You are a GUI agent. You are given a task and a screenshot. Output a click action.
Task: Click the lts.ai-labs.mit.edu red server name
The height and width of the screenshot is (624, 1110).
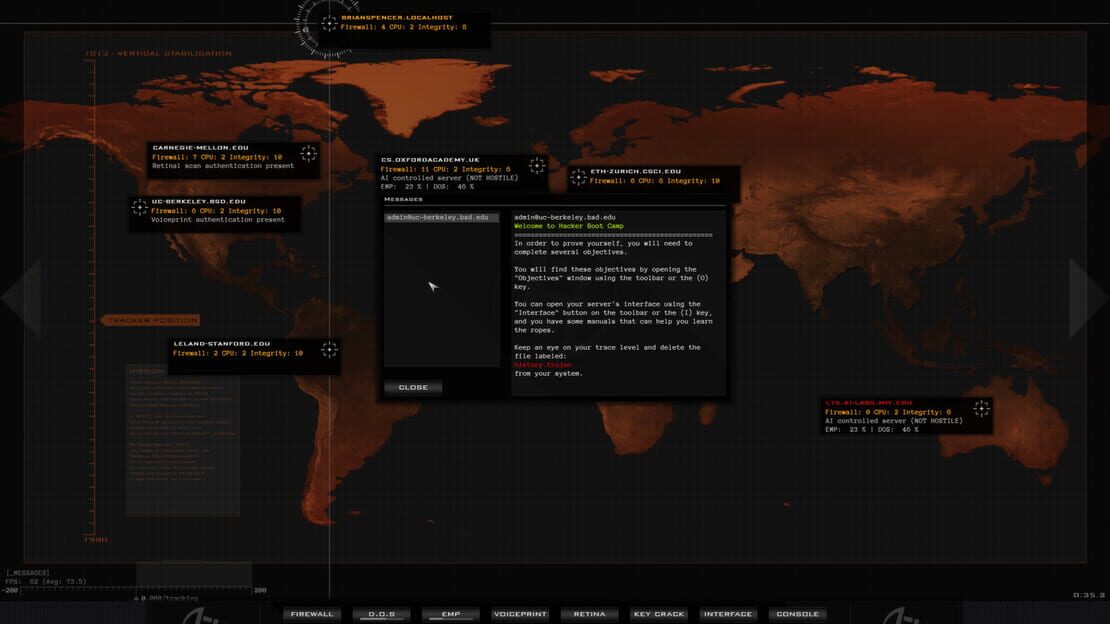point(869,403)
